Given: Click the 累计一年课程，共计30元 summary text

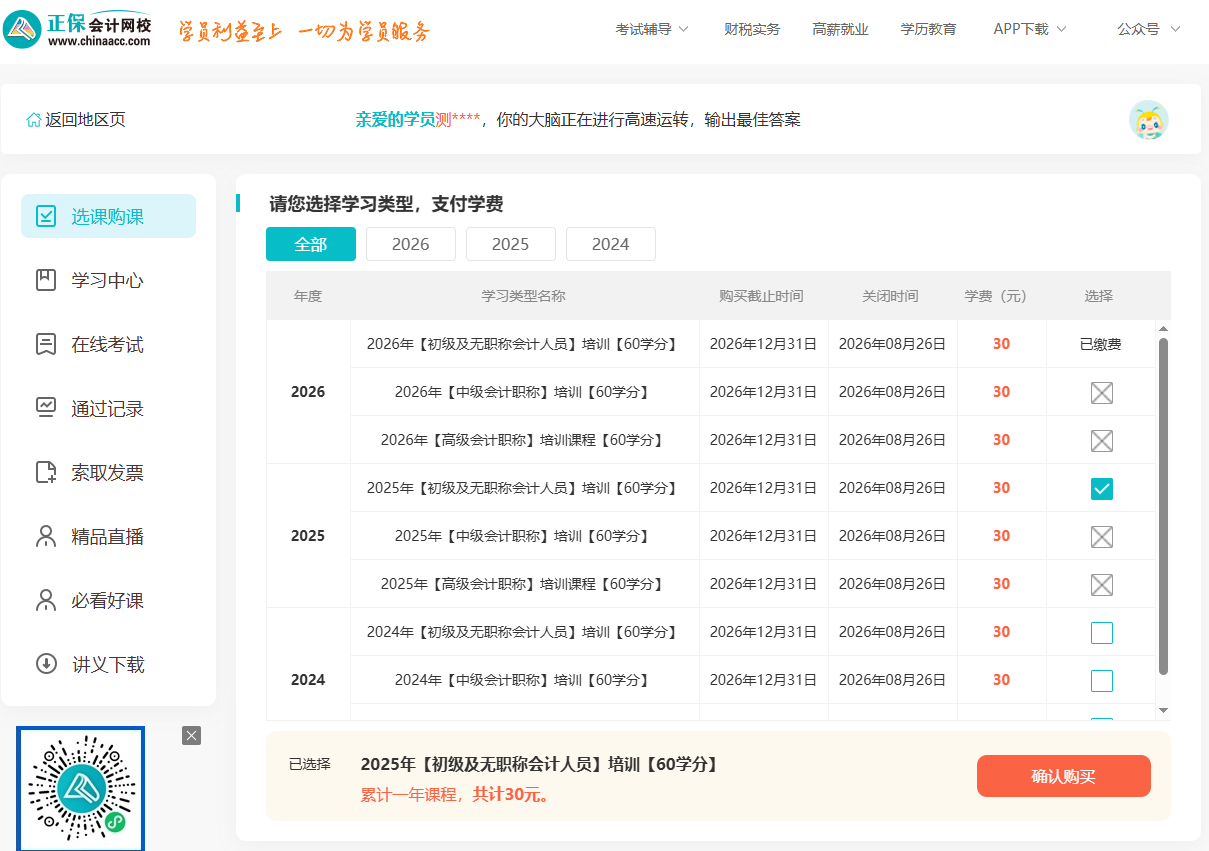Looking at the screenshot, I should [455, 795].
